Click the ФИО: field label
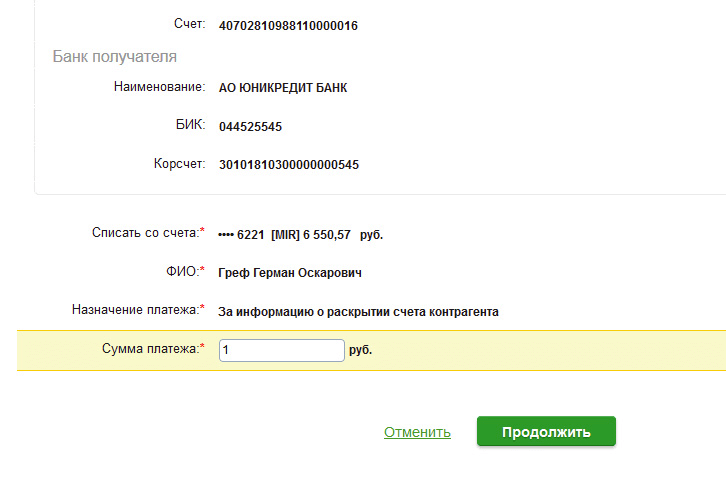This screenshot has width=726, height=495. click(x=181, y=271)
